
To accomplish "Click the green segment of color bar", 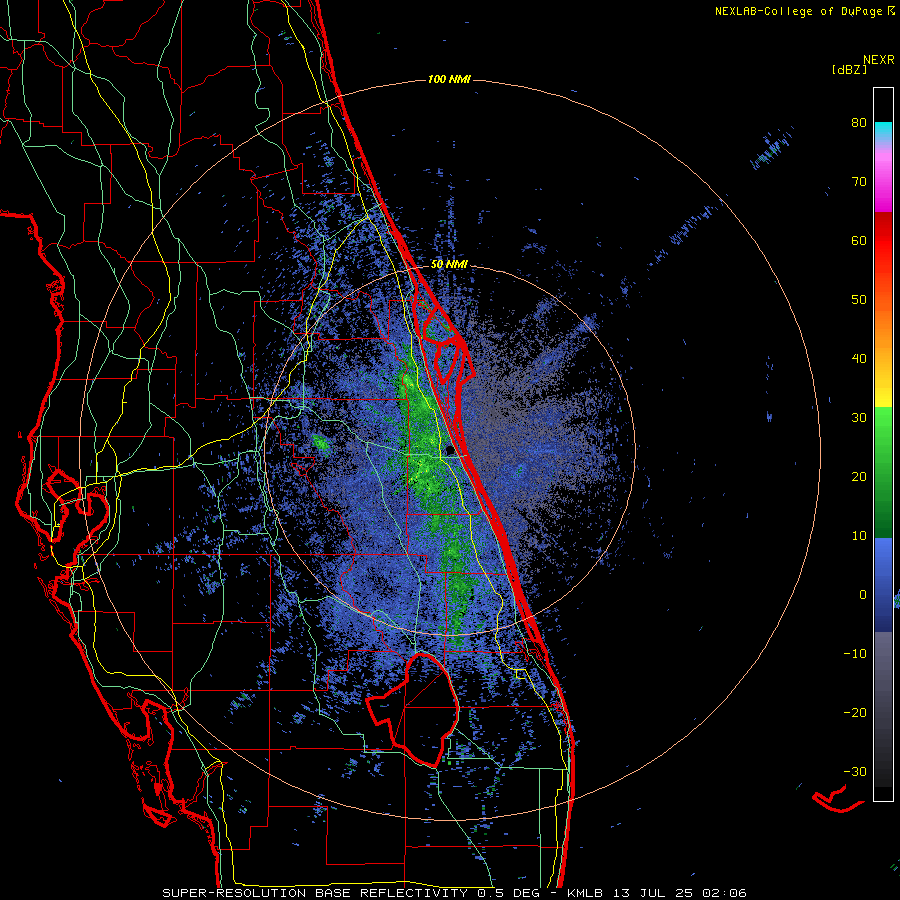I will tap(883, 472).
